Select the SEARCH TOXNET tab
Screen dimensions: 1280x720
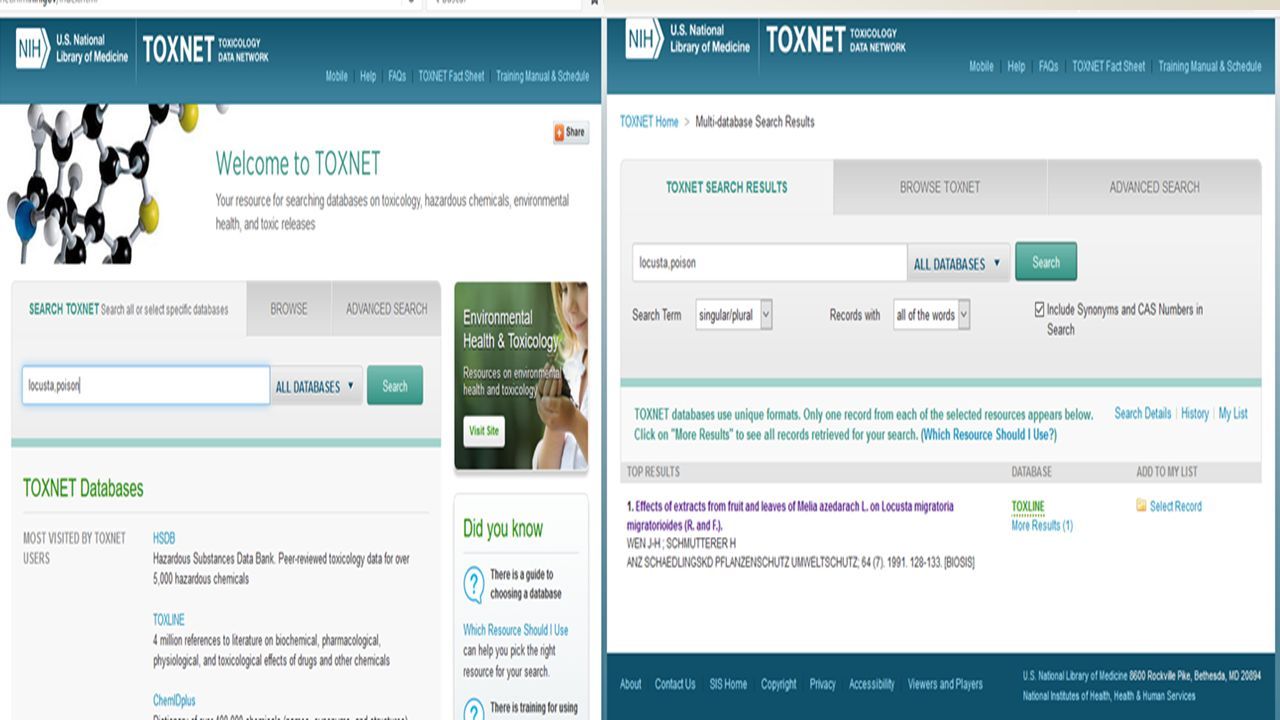click(129, 309)
